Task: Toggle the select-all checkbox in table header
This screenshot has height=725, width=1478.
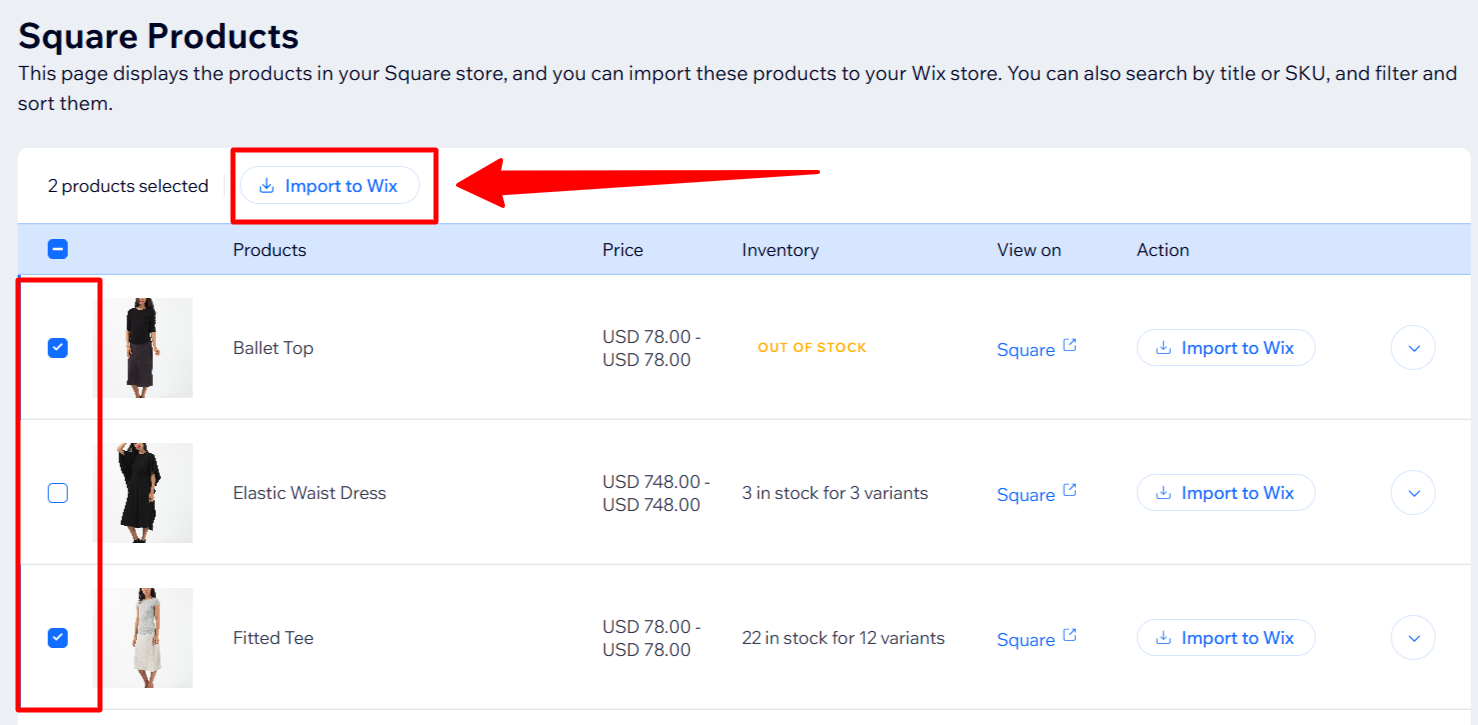Action: (x=58, y=250)
